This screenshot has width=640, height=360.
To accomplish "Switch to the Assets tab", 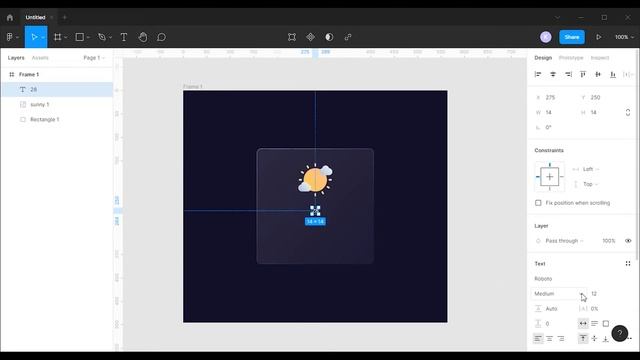I will pos(40,58).
